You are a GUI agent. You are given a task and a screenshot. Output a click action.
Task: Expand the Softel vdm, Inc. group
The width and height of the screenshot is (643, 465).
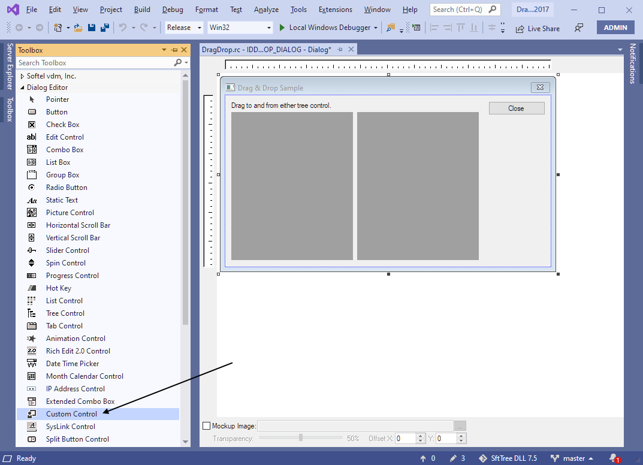pos(22,76)
